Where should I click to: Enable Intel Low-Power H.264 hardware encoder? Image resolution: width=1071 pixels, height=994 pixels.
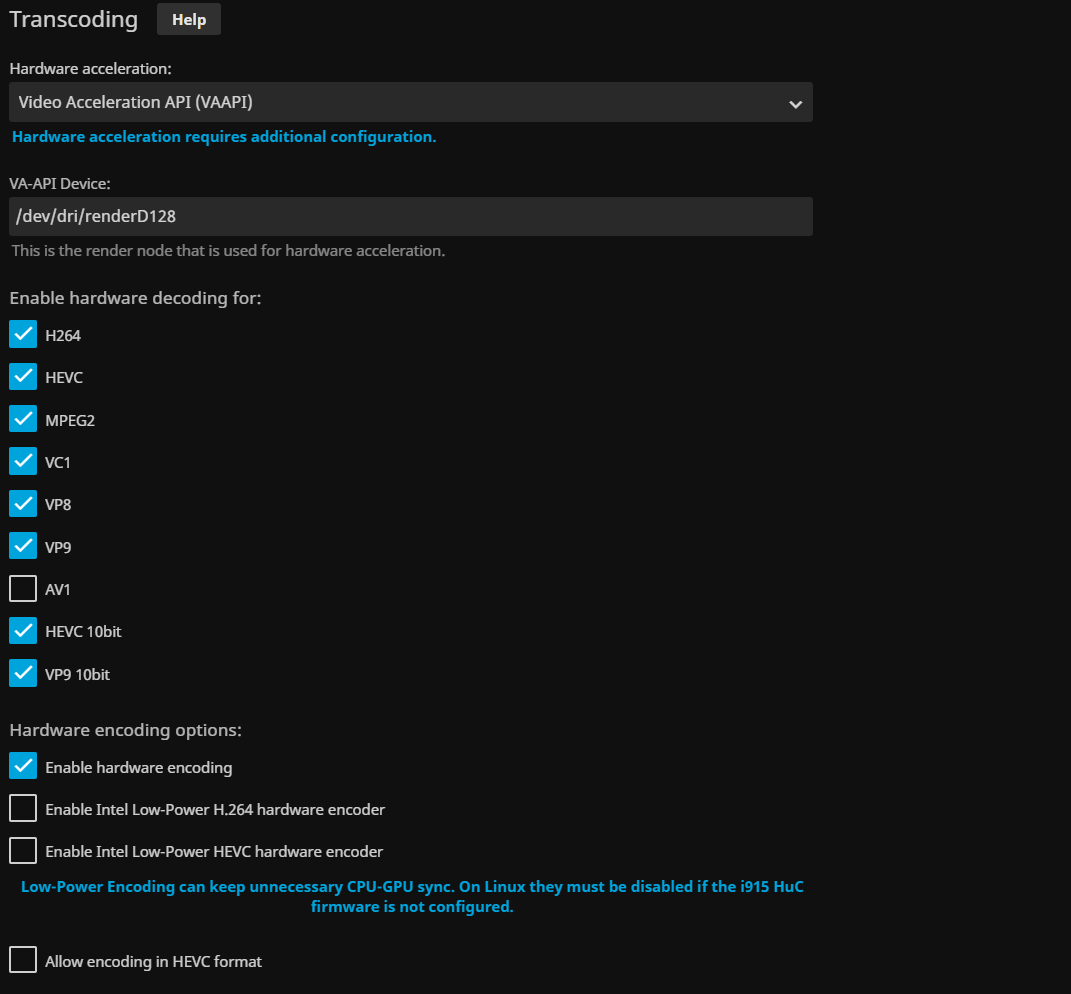tap(23, 809)
